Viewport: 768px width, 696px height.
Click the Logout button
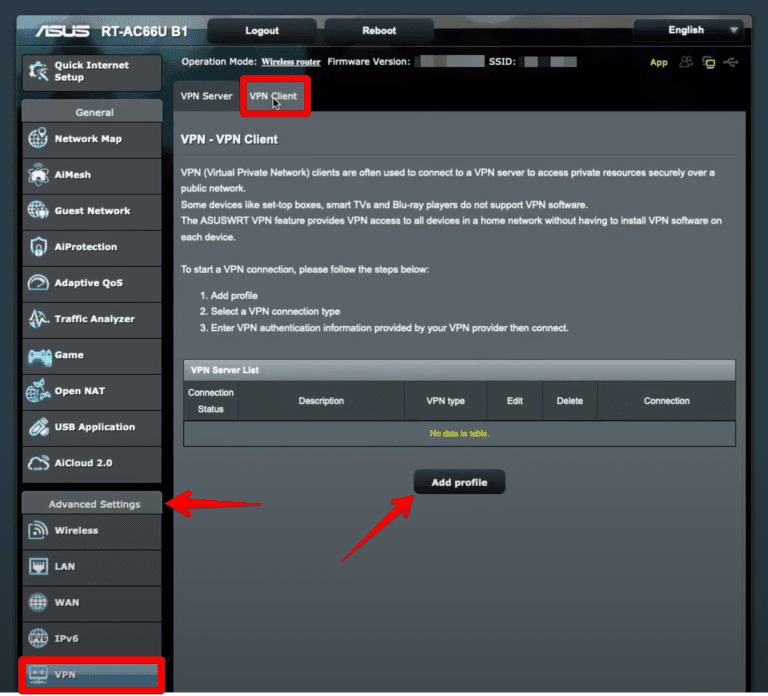pos(262,31)
